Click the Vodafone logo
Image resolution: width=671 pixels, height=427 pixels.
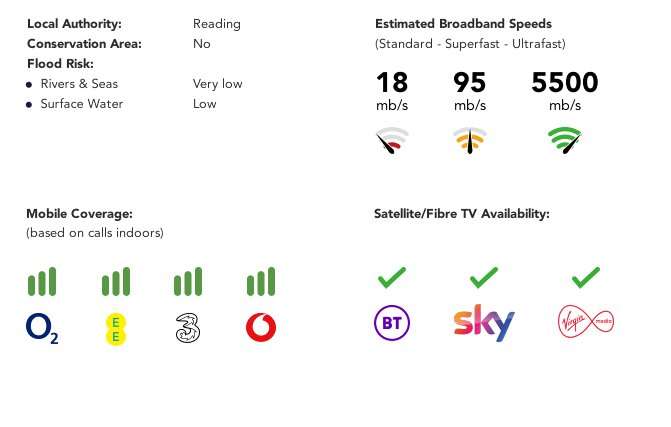(x=261, y=328)
